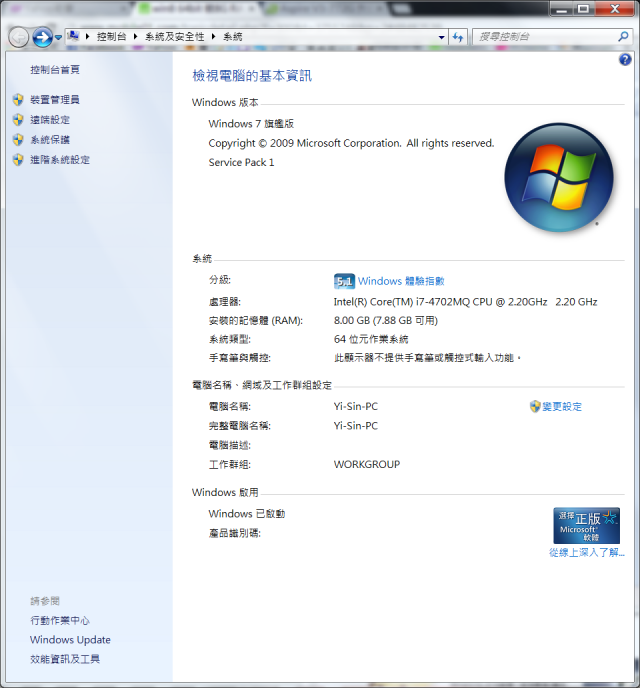Open the 從線上深入了解 link
This screenshot has width=640, height=688.
pos(586,552)
